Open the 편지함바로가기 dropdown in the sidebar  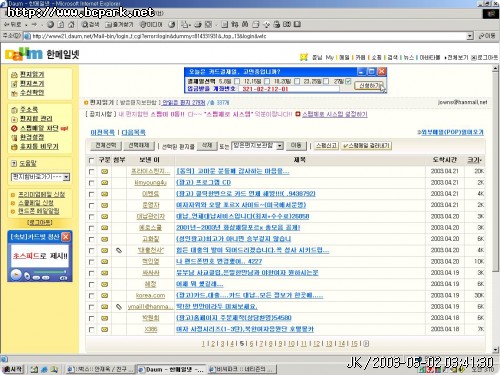pyautogui.click(x=66, y=177)
